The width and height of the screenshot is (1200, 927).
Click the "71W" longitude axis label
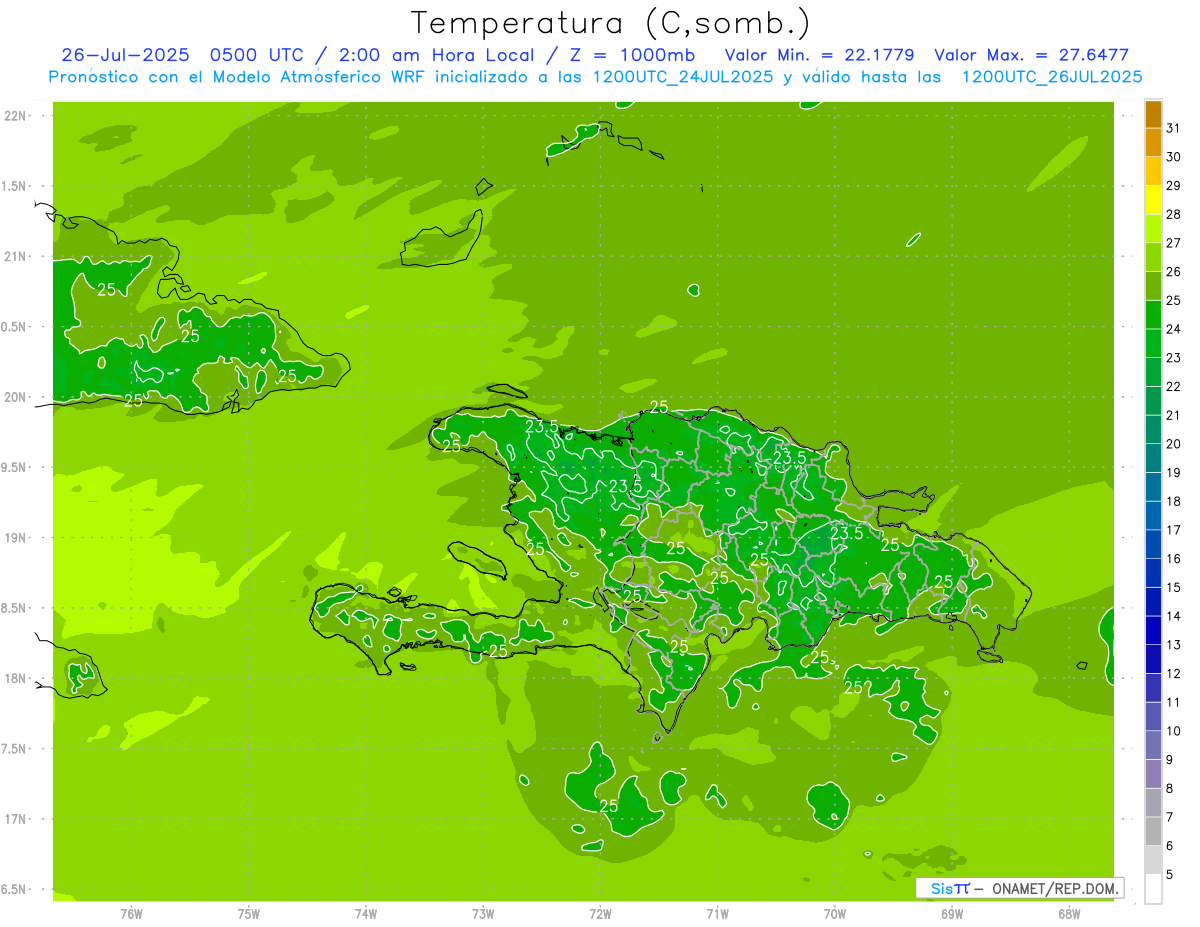pos(717,914)
